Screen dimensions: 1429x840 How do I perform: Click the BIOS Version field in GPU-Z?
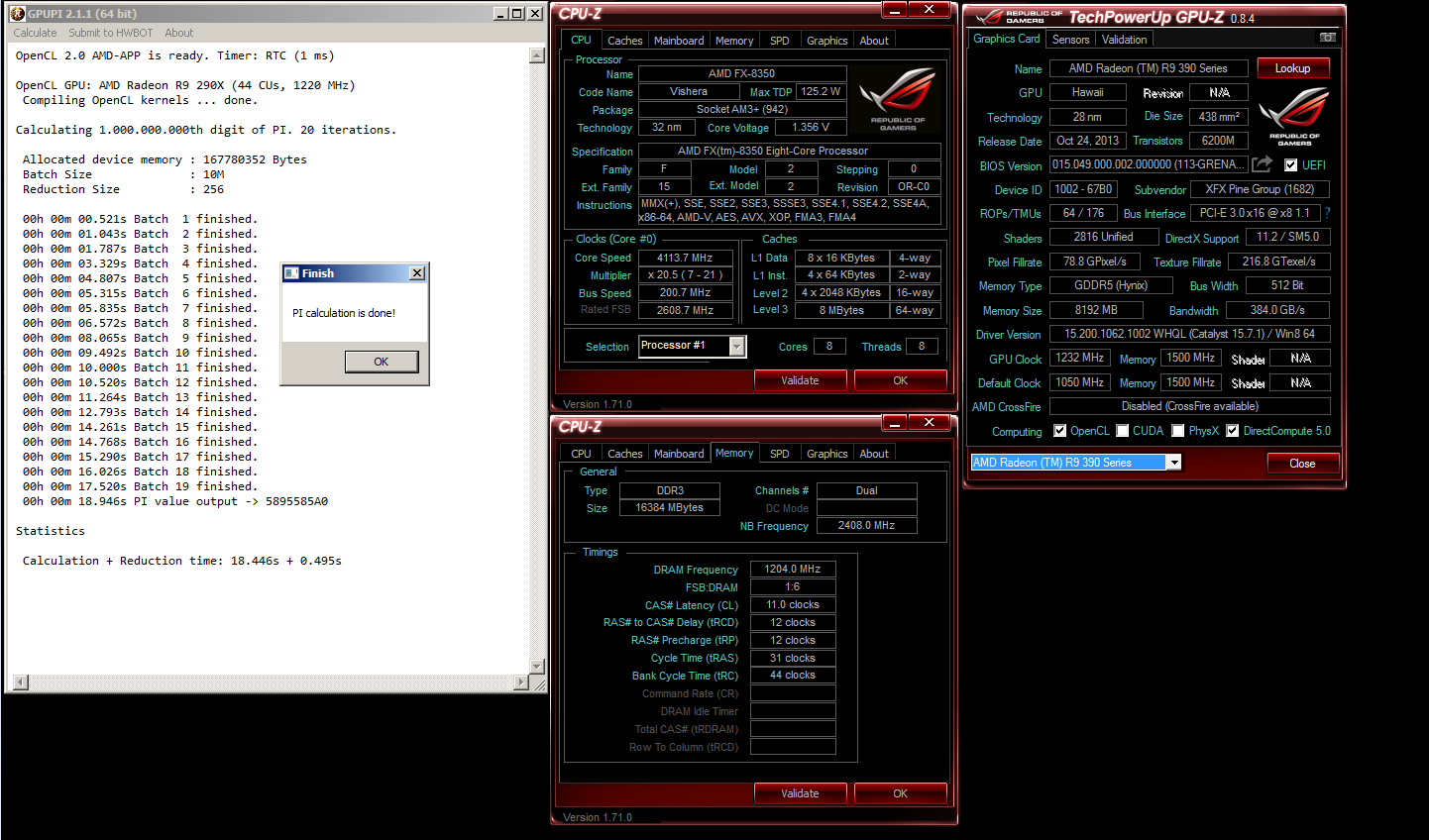pyautogui.click(x=1149, y=164)
